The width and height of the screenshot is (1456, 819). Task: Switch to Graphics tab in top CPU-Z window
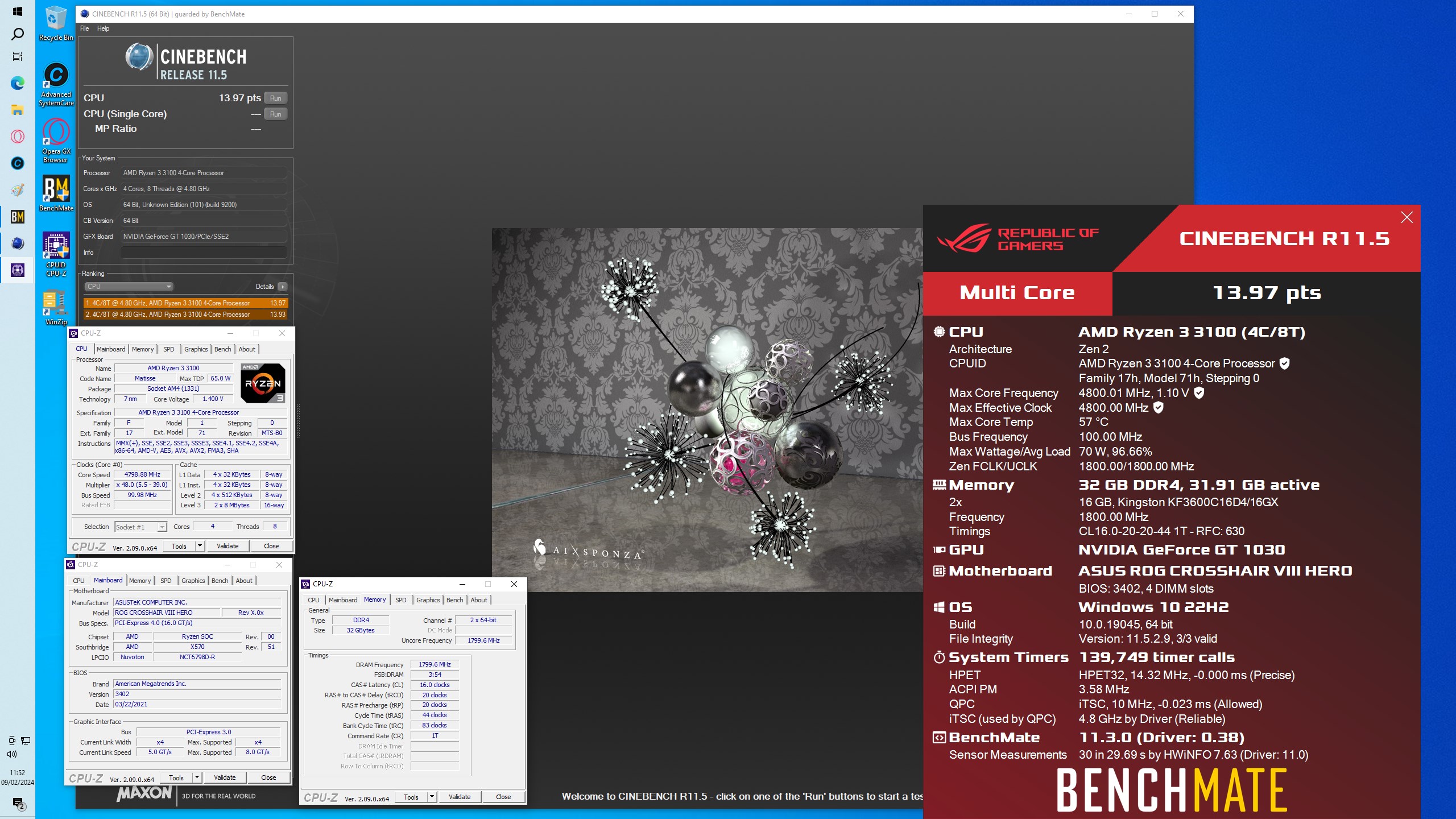point(196,349)
